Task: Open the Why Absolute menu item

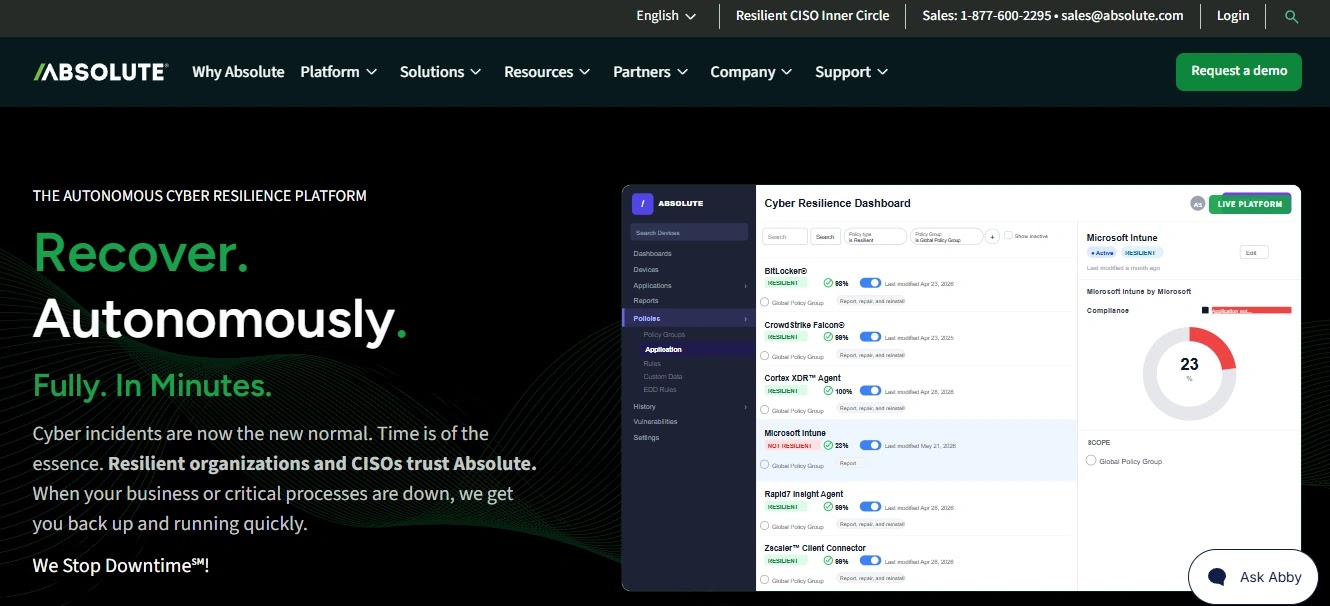Action: tap(238, 72)
